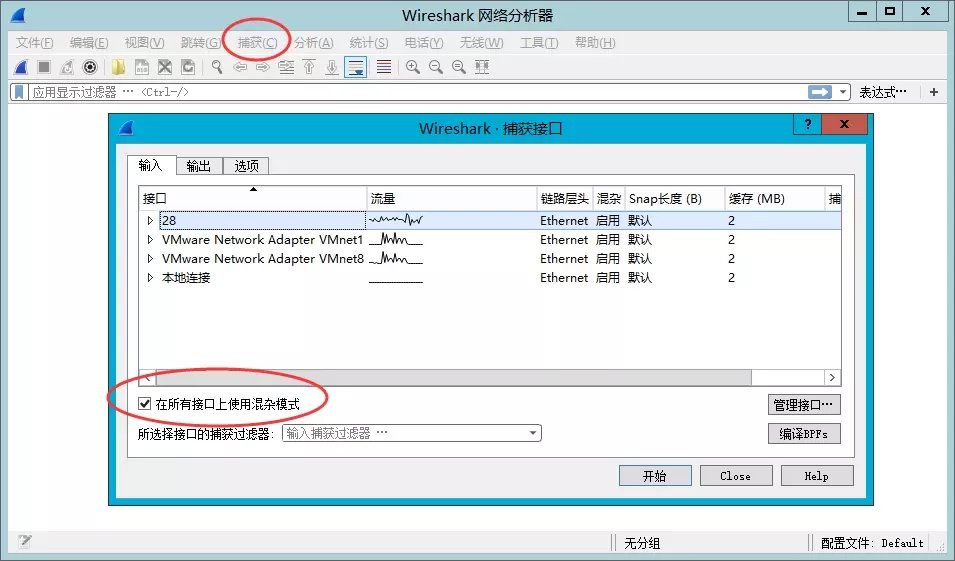Open the 帮助(H) menu
The width and height of the screenshot is (955, 561).
(x=595, y=43)
